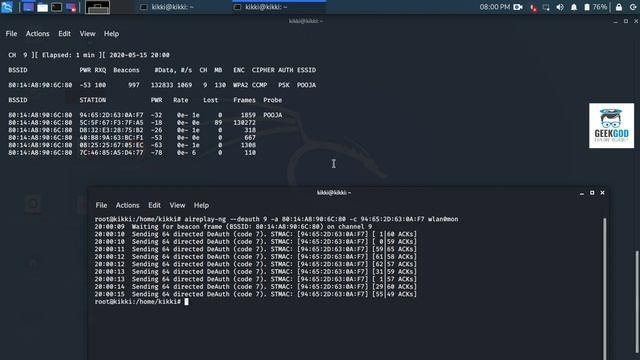Click the Probe column header
Screen dimensions: 640x360
click(x=273, y=100)
